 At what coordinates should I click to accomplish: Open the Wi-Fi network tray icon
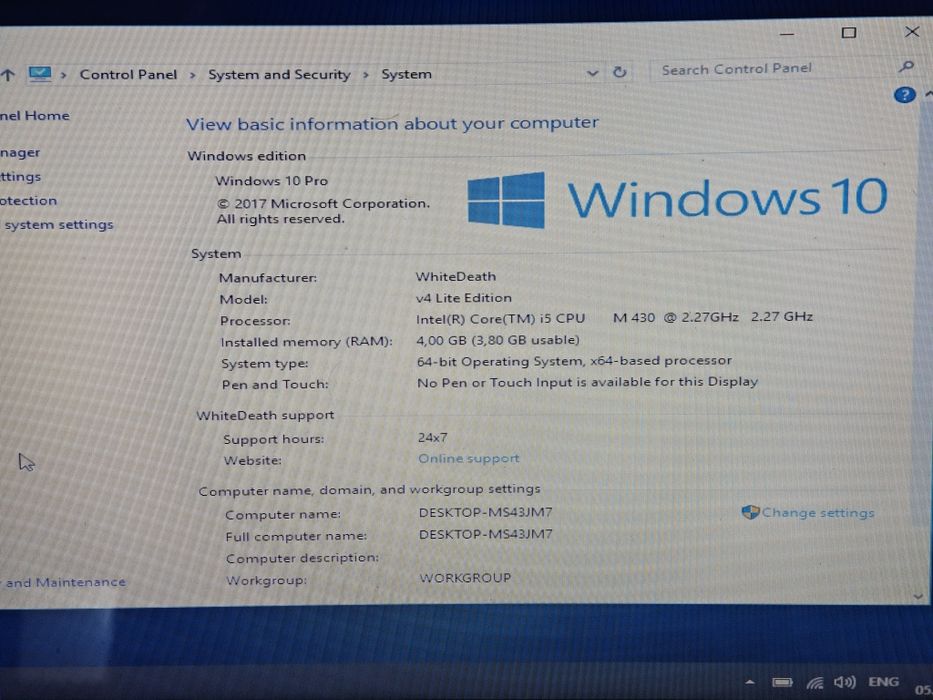click(815, 683)
